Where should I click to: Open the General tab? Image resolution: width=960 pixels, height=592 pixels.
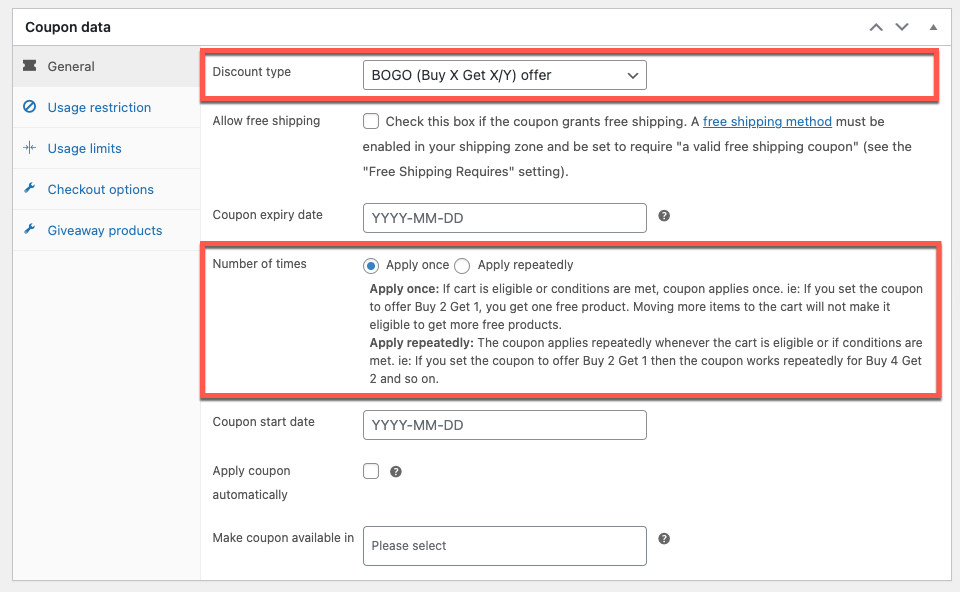[x=107, y=66]
